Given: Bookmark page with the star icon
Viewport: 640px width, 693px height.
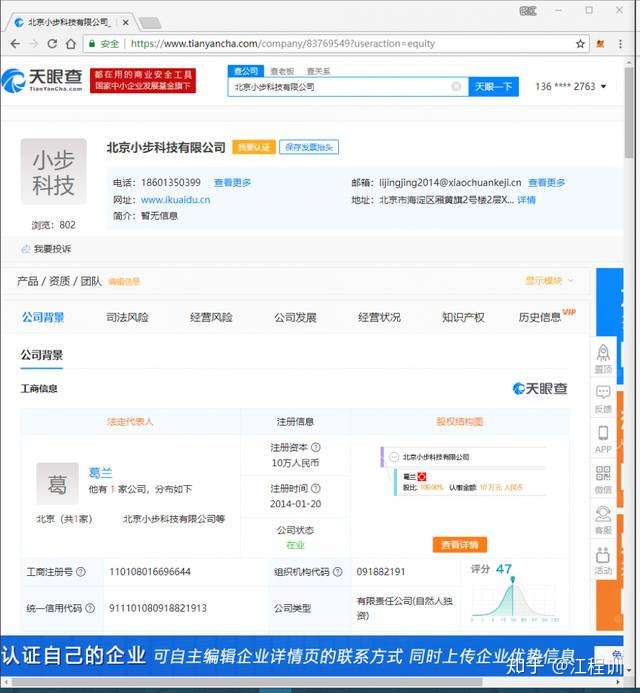Looking at the screenshot, I should click(x=580, y=44).
